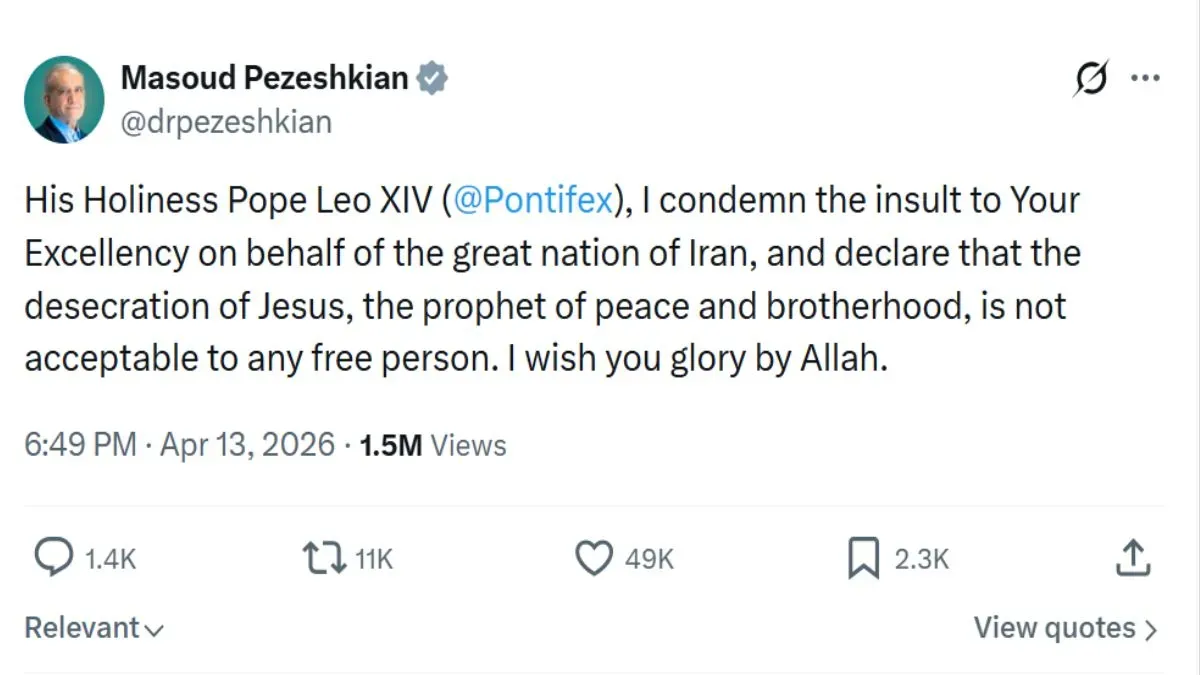Screen dimensions: 1200x675
Task: Open the Grok slash-circle icon
Action: click(x=1090, y=78)
